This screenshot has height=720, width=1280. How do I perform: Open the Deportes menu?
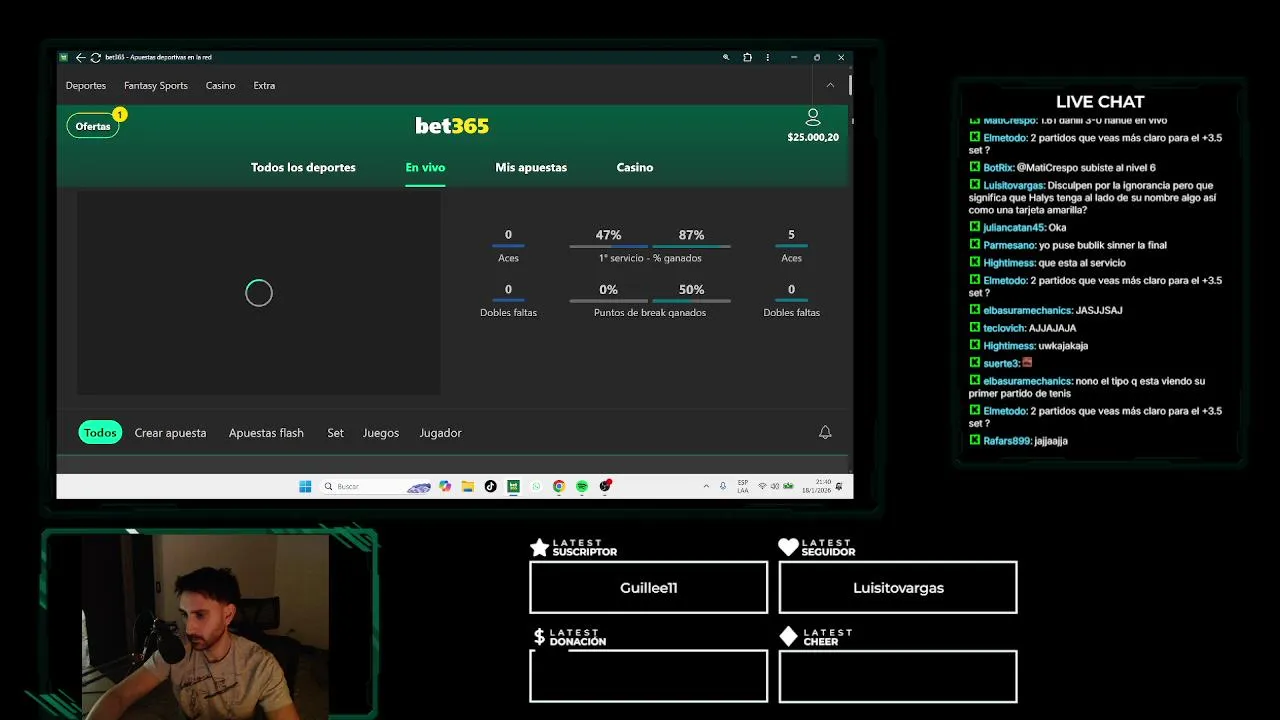point(86,85)
